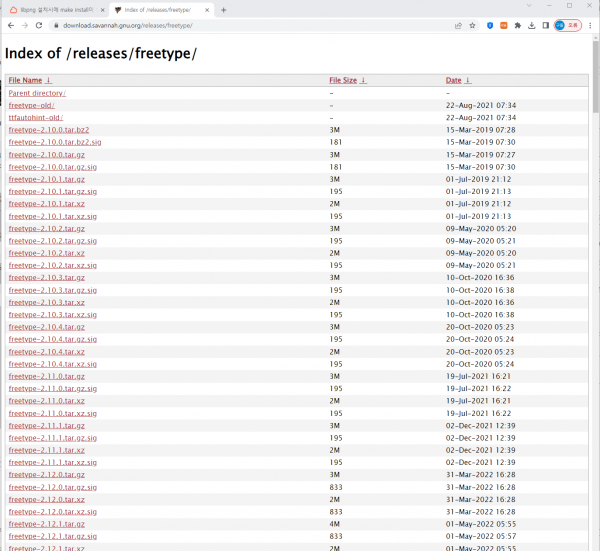Click the address bar URL
Screen dimensions: 600x551
tap(128, 26)
